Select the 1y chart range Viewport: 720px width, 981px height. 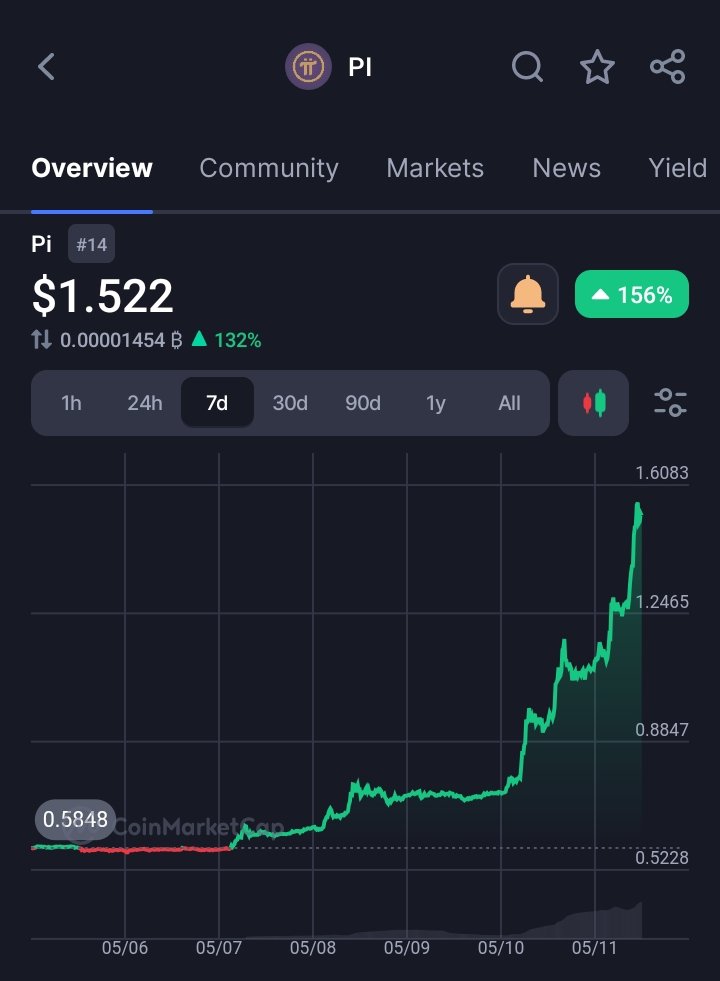(436, 403)
